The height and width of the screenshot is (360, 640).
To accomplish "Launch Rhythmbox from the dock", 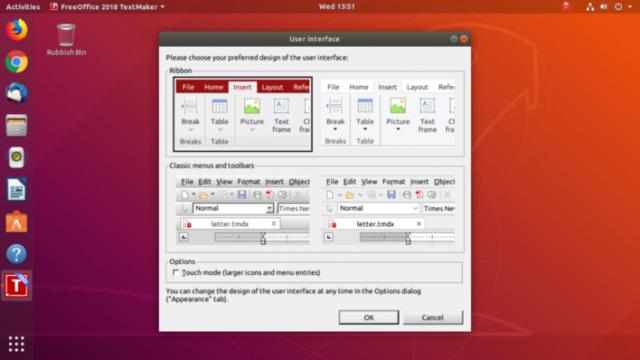I will pos(16,157).
